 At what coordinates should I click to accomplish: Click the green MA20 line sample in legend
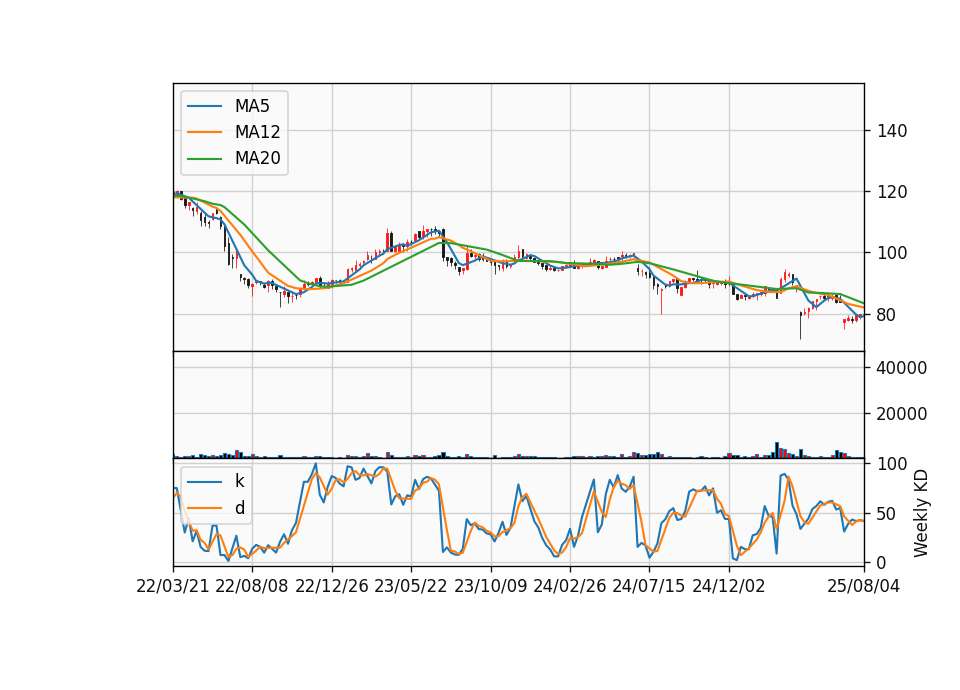tap(204, 158)
